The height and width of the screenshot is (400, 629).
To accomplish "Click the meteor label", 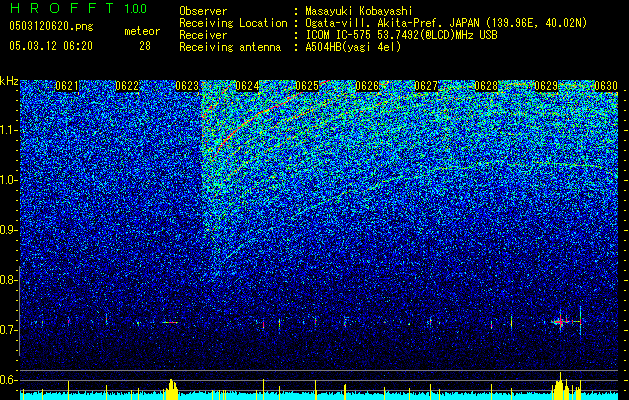I will 142,31.
